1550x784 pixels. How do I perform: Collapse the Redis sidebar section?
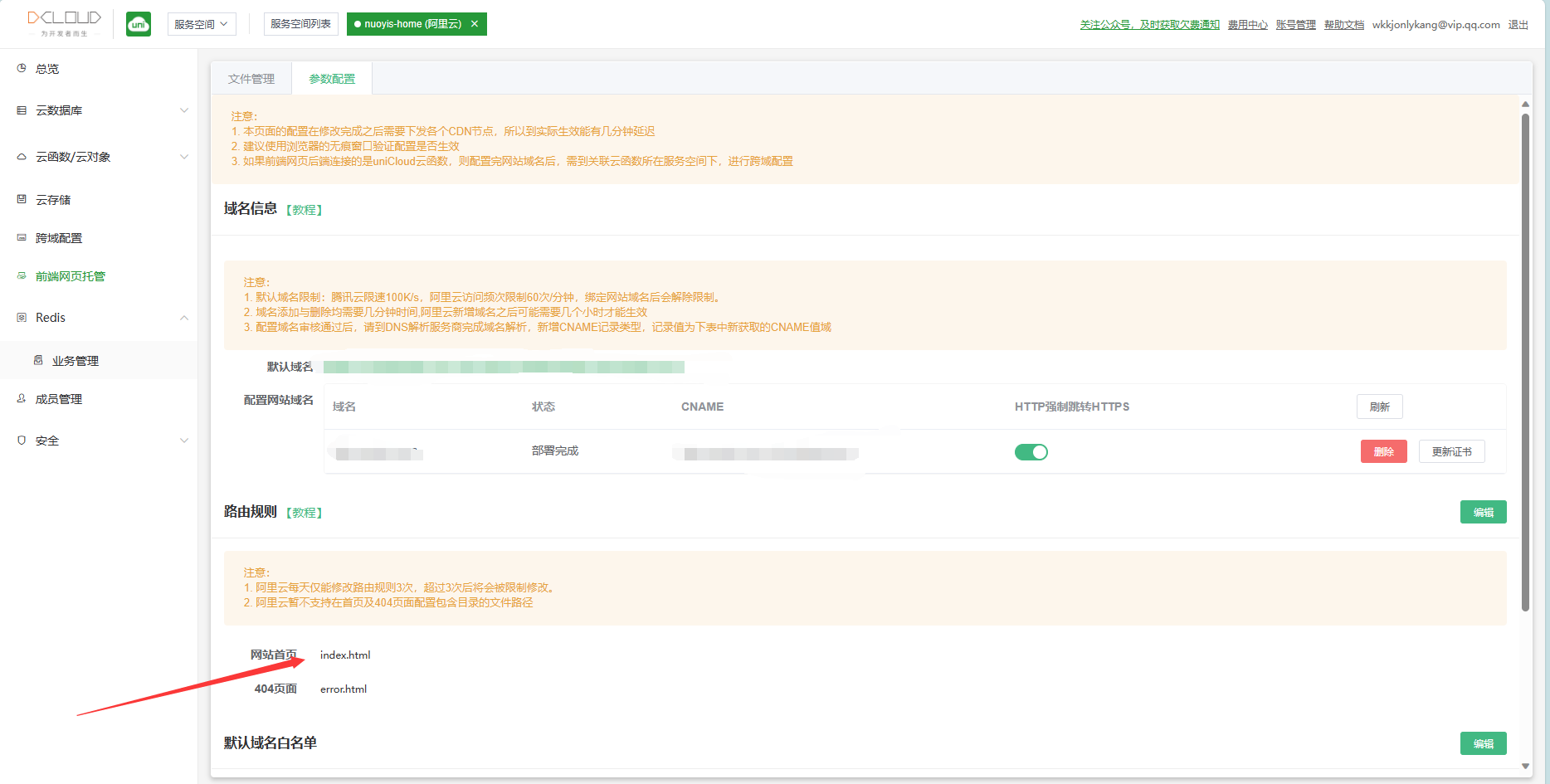[184, 318]
